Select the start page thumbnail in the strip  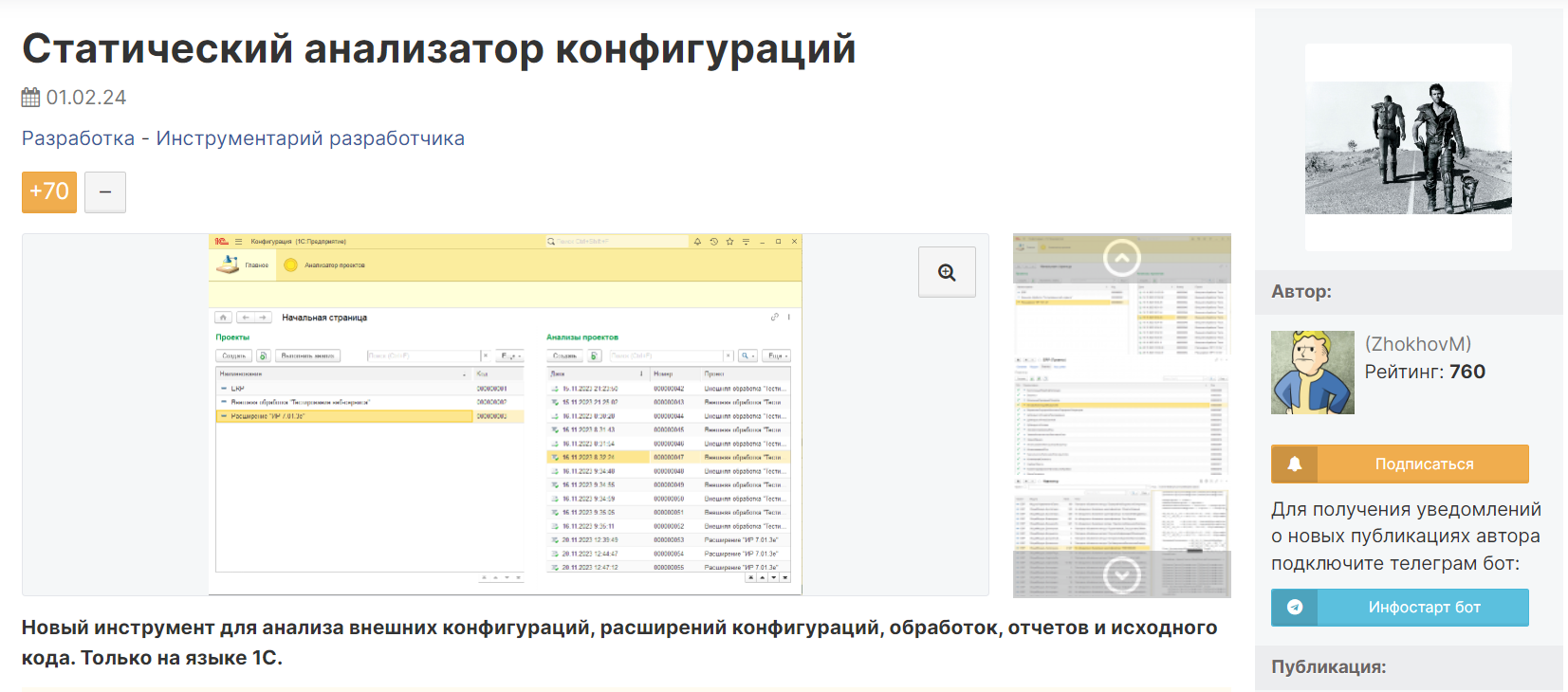tap(1122, 294)
